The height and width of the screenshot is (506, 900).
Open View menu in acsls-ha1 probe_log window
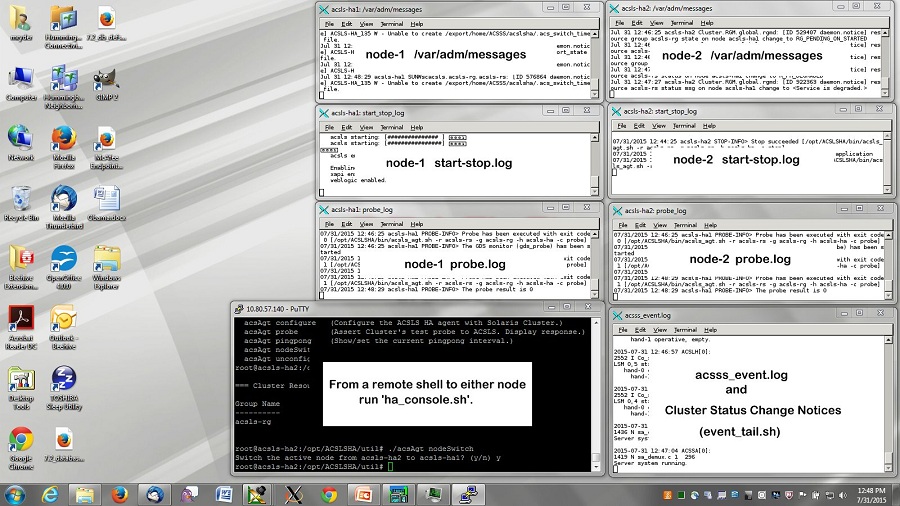tap(366, 224)
